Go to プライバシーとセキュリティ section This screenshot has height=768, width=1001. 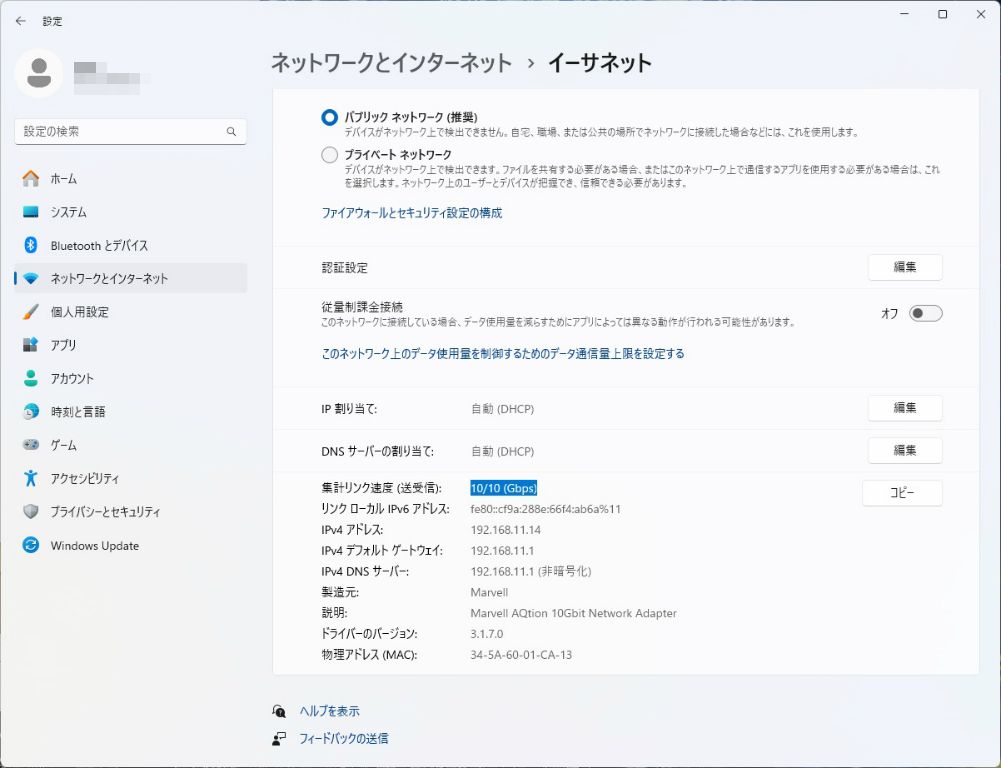click(x=105, y=512)
